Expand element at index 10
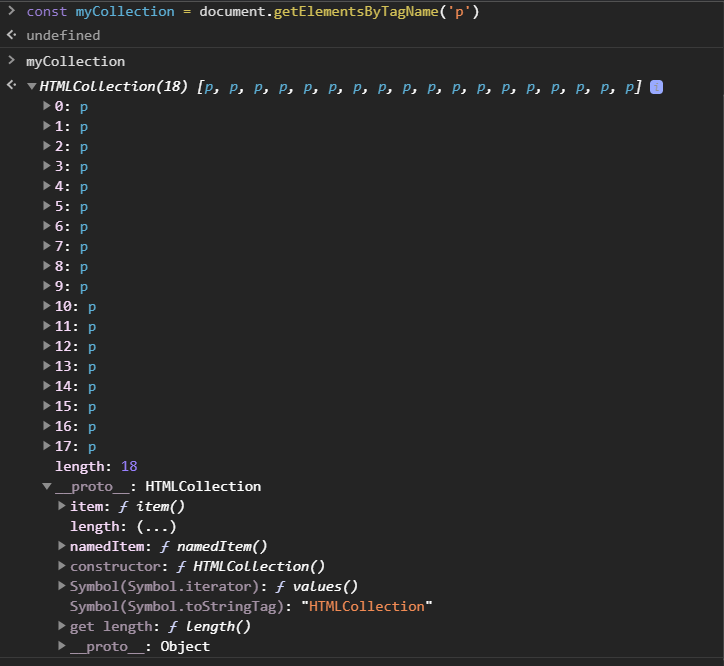 (47, 306)
